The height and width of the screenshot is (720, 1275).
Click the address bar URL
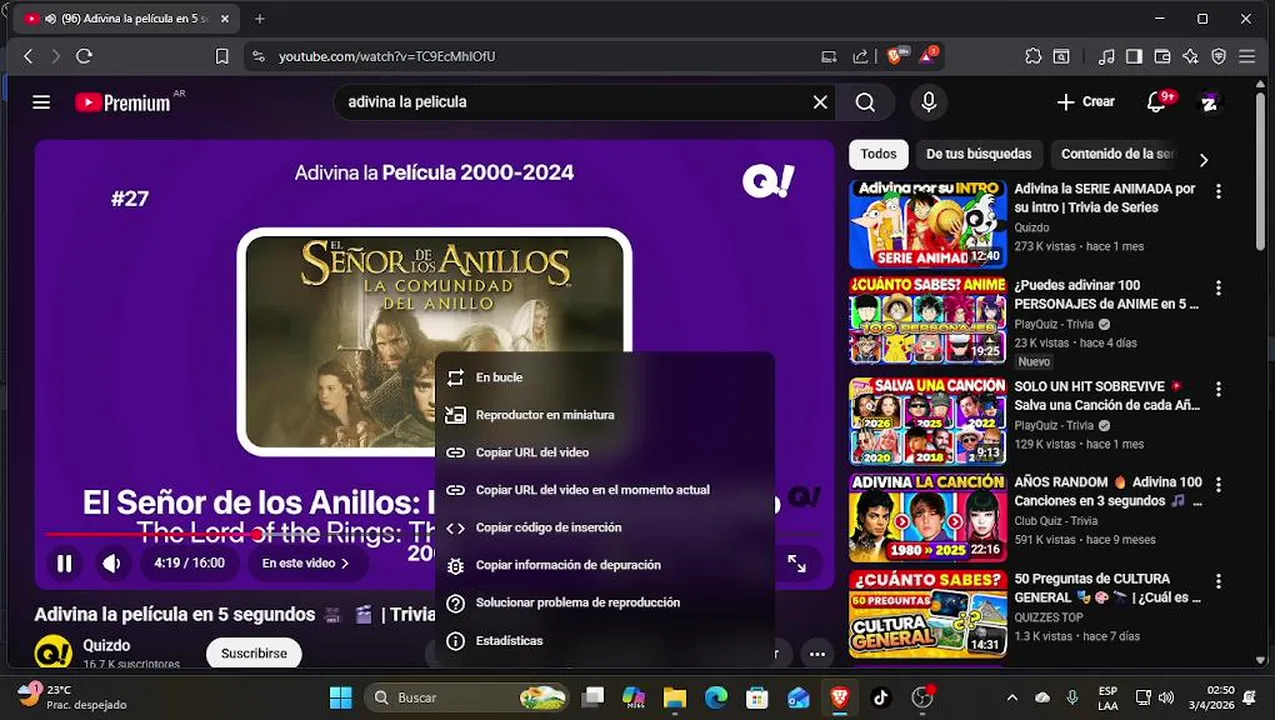point(387,57)
